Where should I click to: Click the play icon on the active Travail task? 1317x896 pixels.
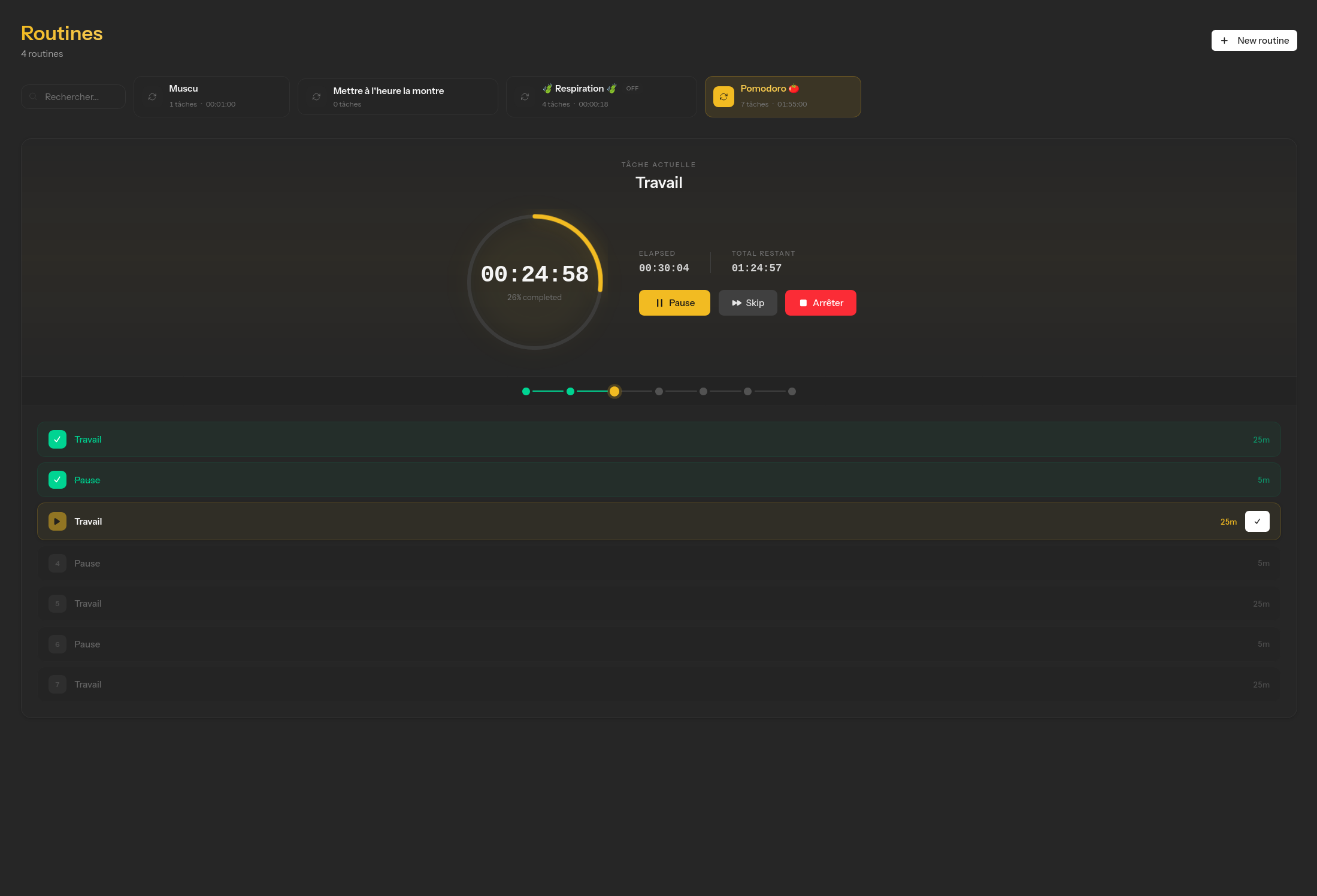[57, 521]
